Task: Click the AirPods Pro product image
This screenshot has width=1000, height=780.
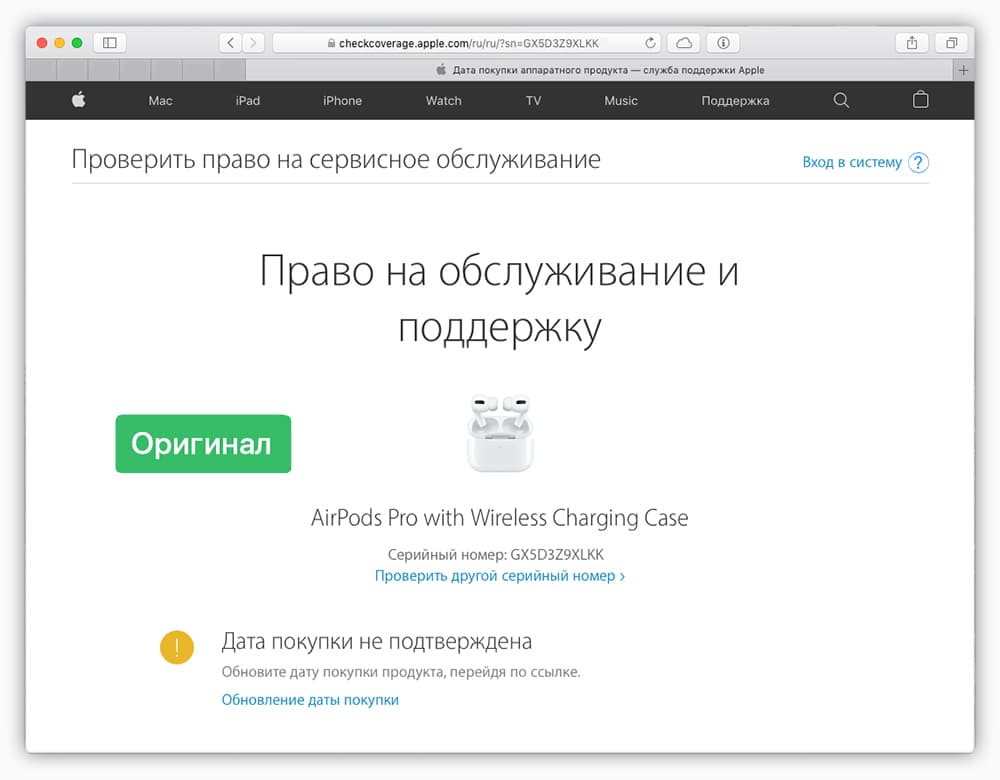Action: (500, 434)
